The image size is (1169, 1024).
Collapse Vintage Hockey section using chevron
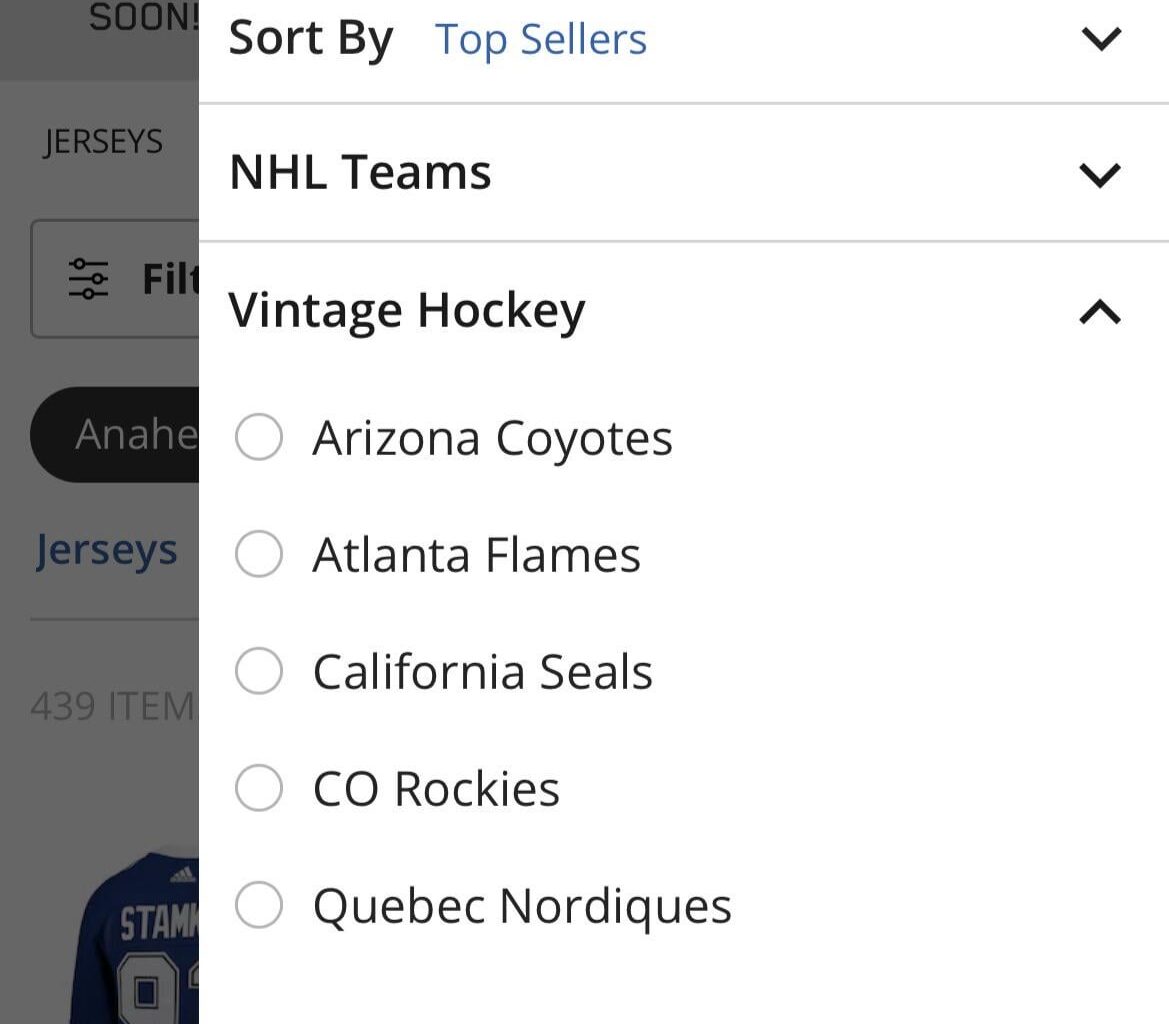point(1101,313)
